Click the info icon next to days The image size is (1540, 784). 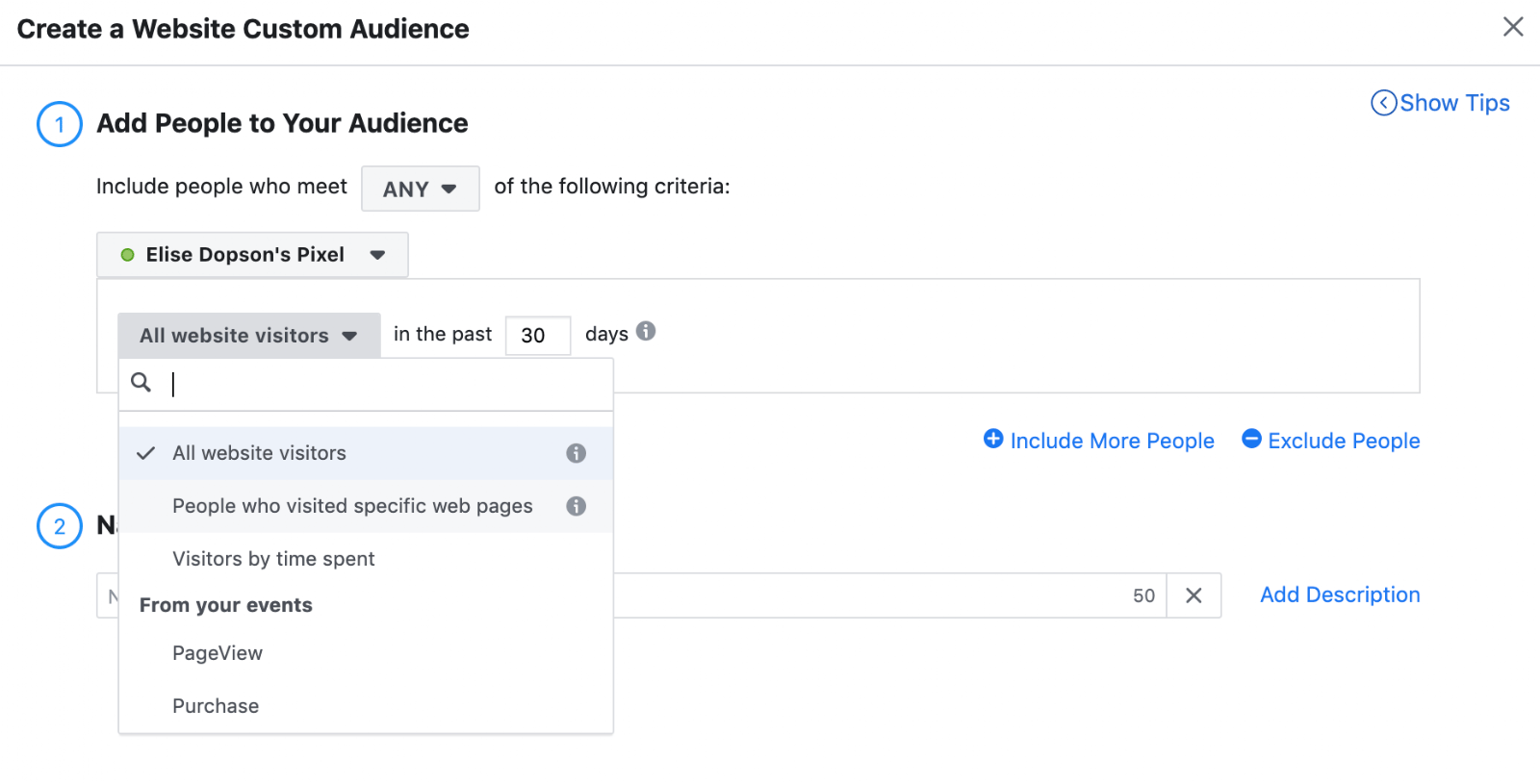[646, 331]
